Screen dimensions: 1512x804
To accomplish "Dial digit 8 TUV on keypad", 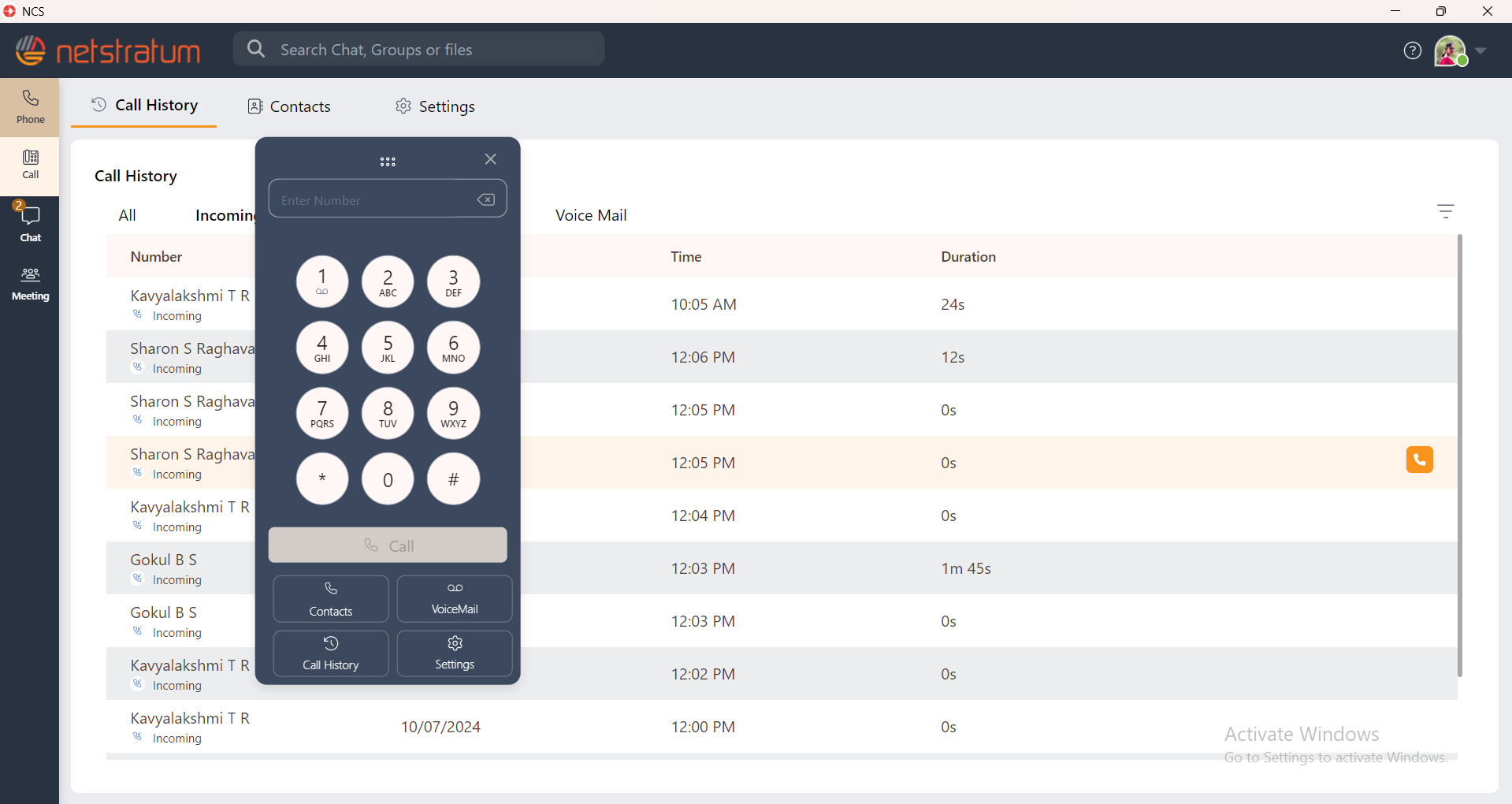I will 388,412.
